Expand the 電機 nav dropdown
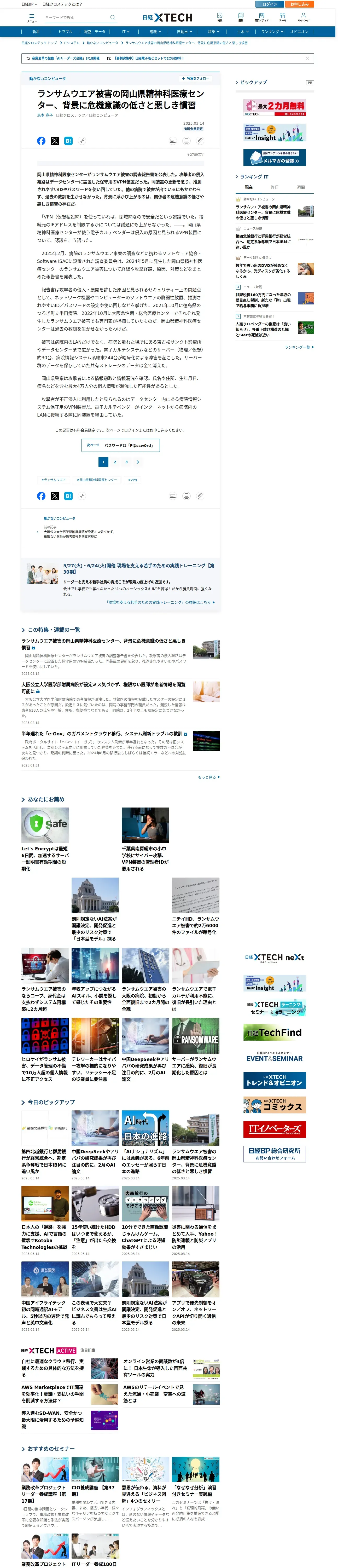Viewport: 338px width, 1568px height. pos(155,32)
